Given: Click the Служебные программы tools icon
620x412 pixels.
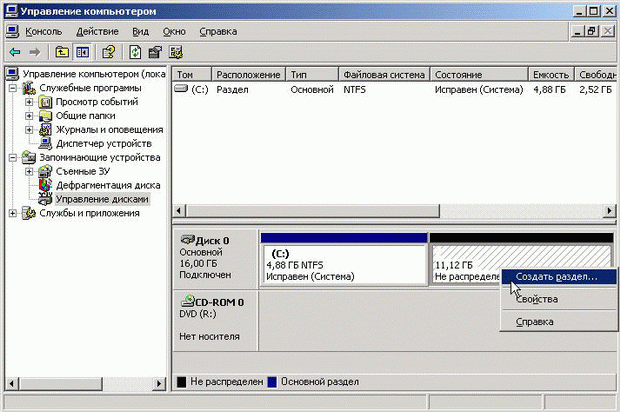Looking at the screenshot, I should click(x=29, y=88).
